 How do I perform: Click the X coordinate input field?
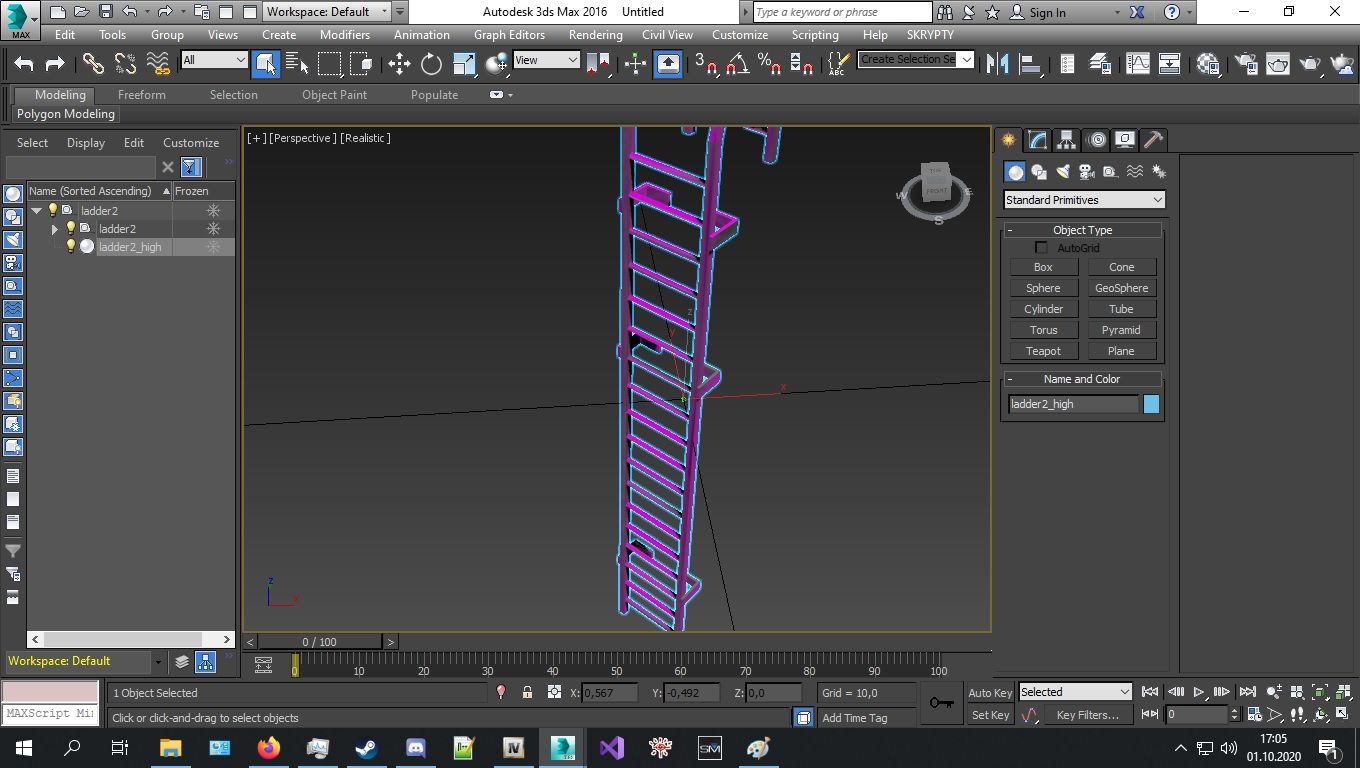click(611, 692)
